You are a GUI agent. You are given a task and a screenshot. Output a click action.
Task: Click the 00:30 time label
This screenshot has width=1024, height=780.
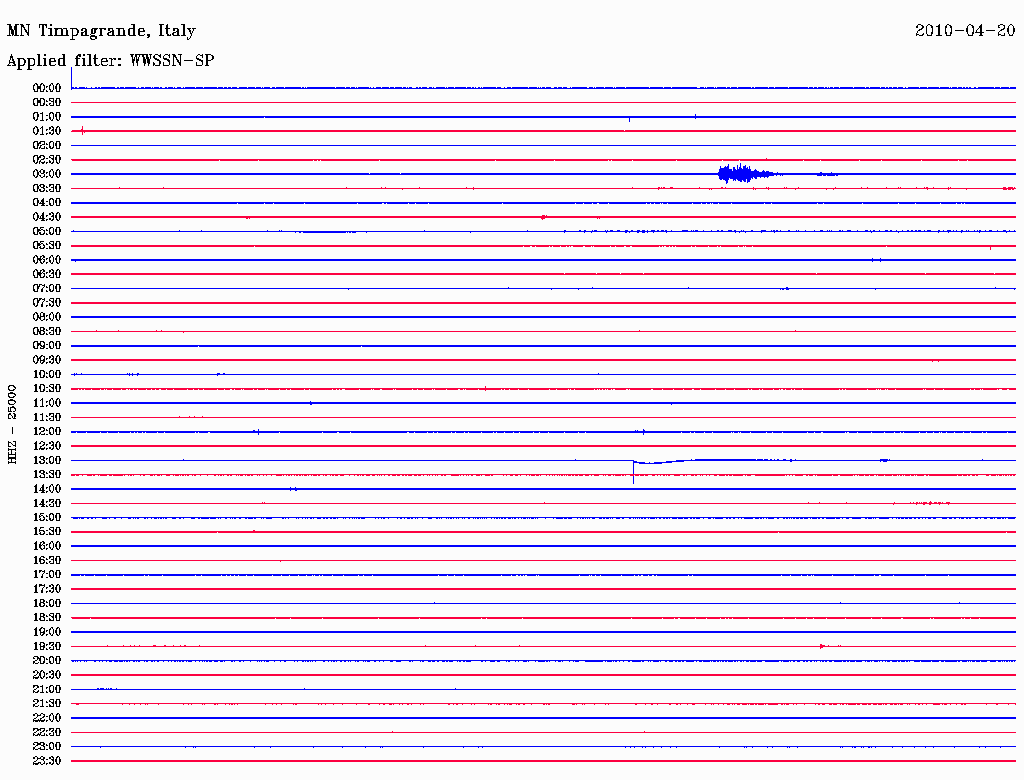point(47,102)
